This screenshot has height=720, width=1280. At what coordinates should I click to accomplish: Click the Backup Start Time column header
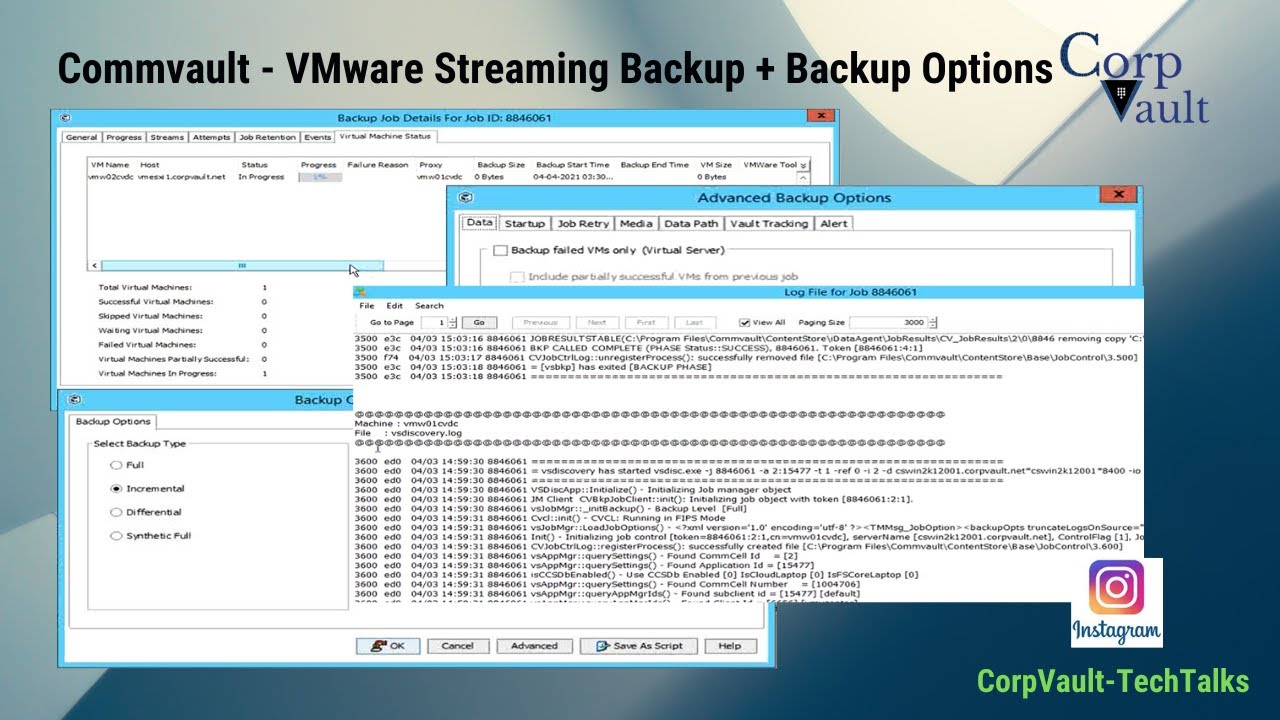573,165
